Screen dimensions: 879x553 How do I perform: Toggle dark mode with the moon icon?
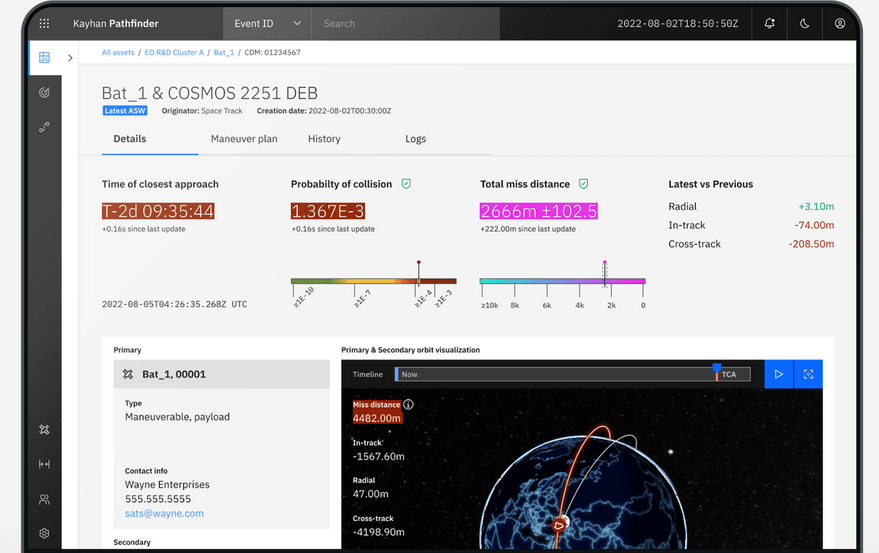point(805,23)
